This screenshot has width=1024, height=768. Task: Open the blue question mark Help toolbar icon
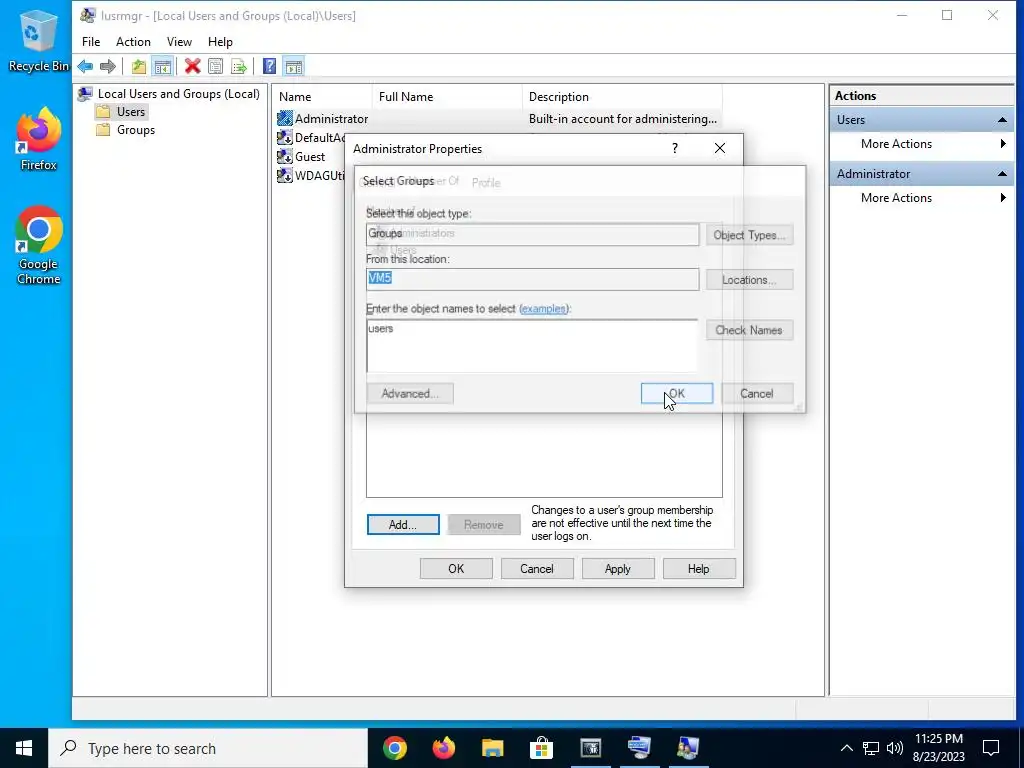pos(269,66)
